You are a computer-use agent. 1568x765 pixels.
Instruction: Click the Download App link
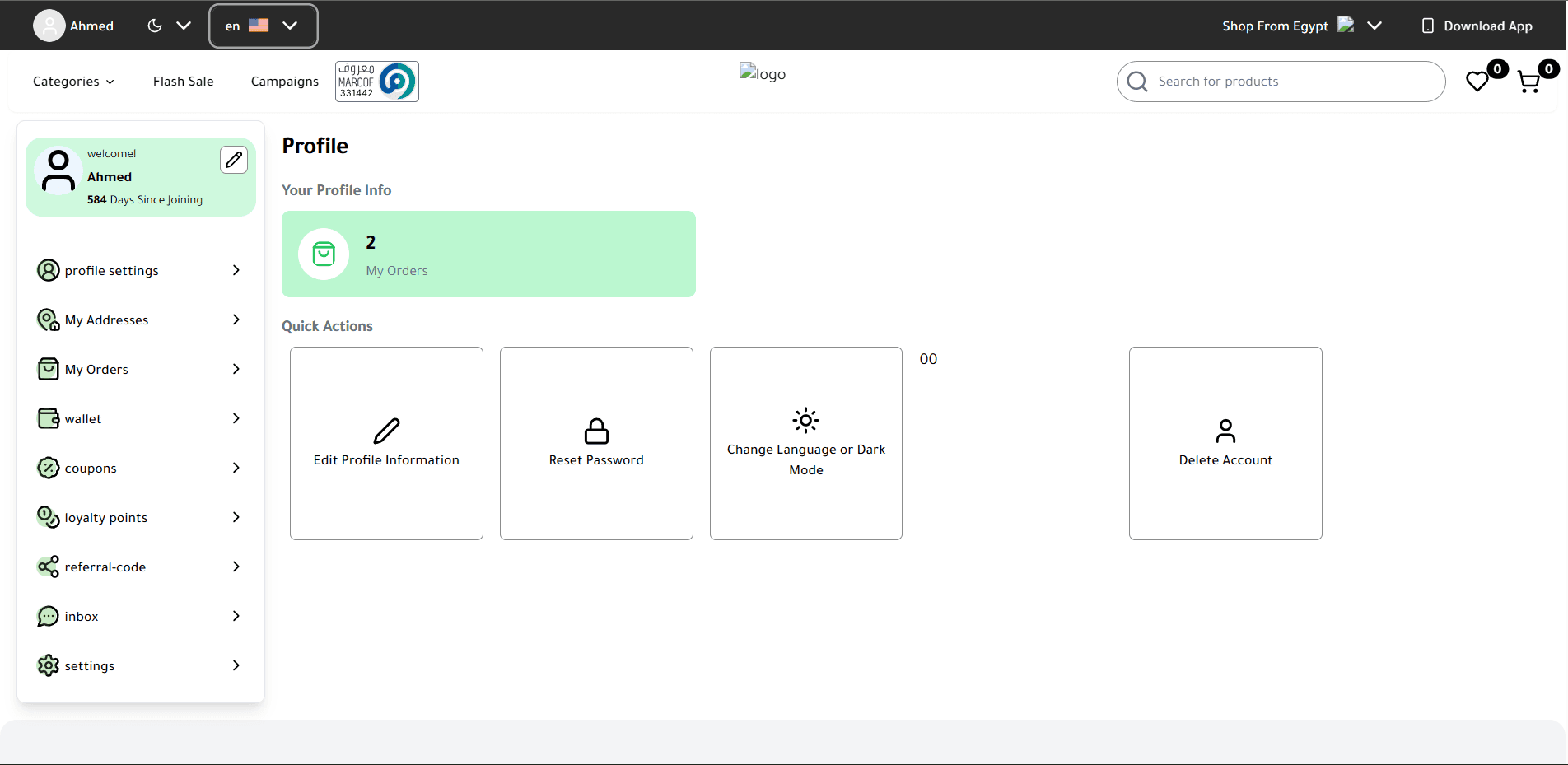coord(1477,26)
